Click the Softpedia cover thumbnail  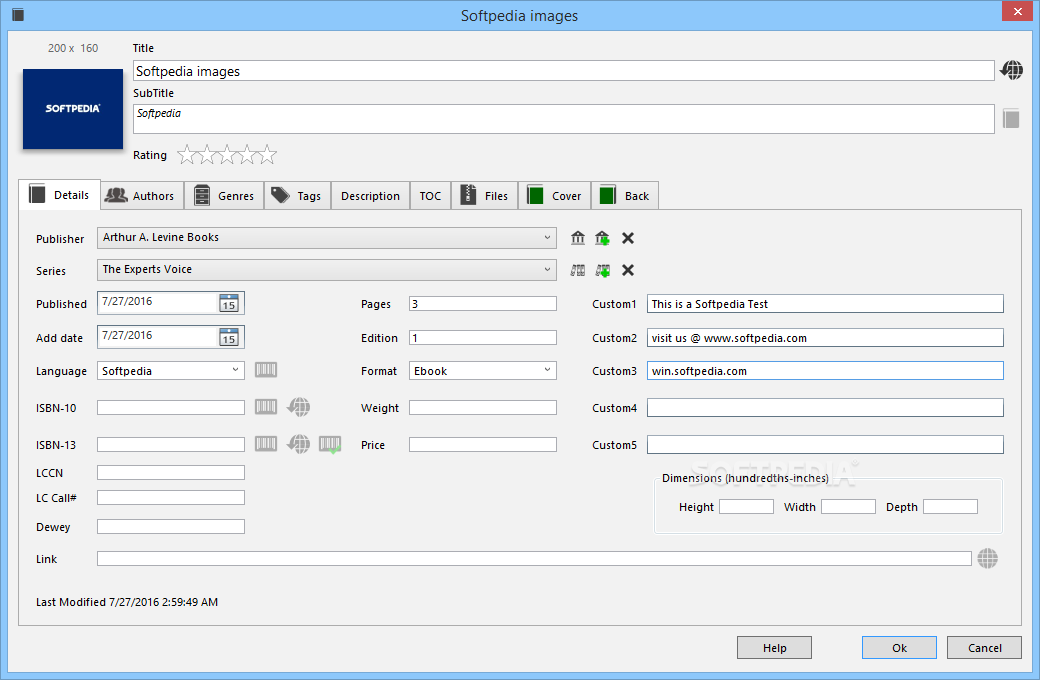[x=73, y=109]
